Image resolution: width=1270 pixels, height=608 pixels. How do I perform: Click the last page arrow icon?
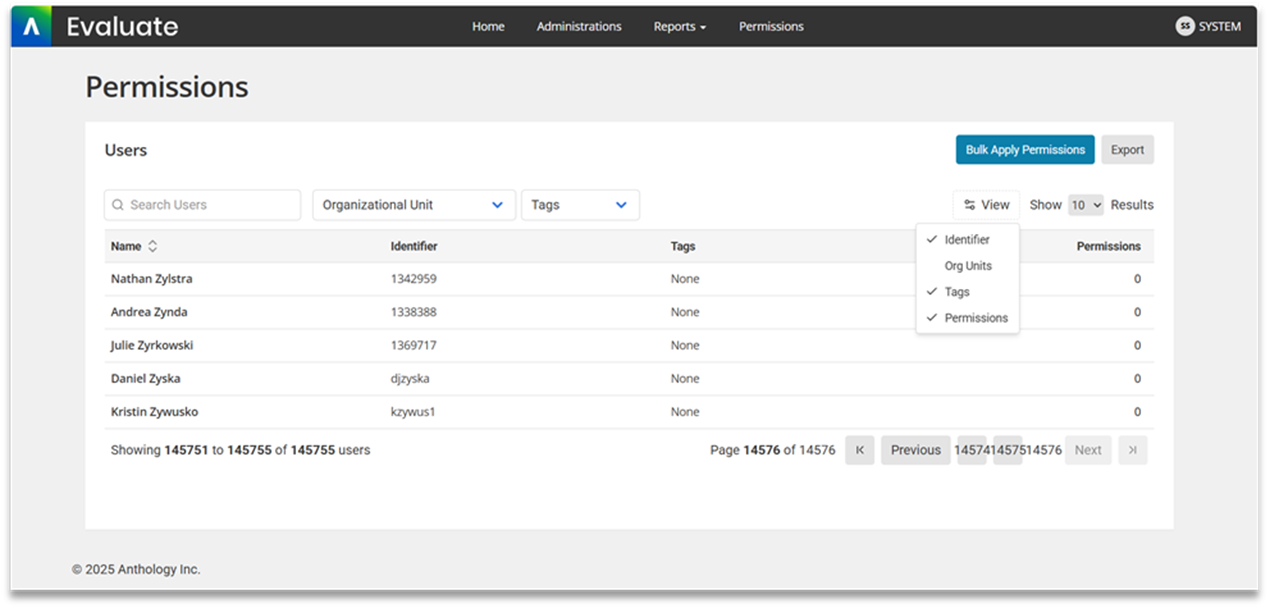(1132, 450)
